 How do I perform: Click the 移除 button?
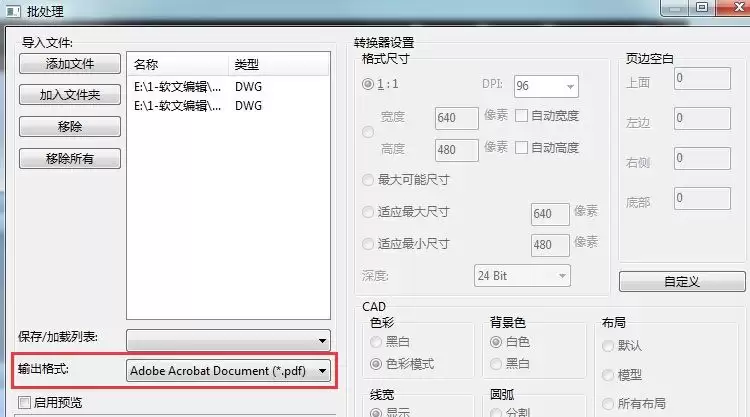coord(70,127)
